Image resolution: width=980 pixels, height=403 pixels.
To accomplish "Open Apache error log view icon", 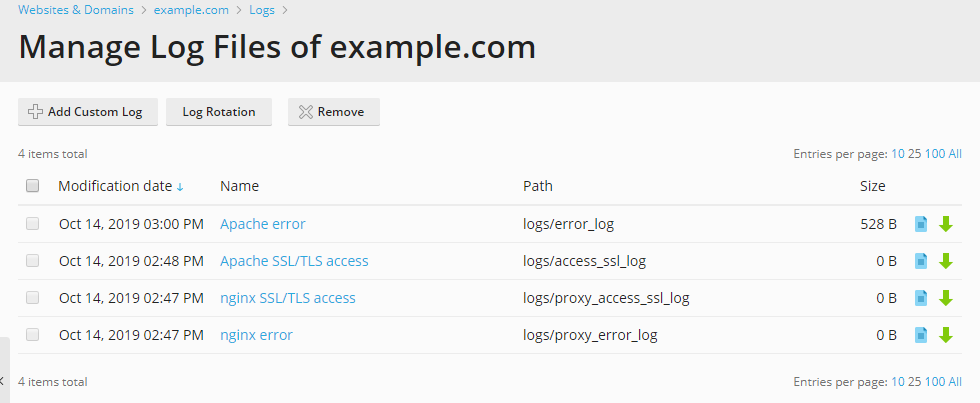I will pyautogui.click(x=922, y=224).
